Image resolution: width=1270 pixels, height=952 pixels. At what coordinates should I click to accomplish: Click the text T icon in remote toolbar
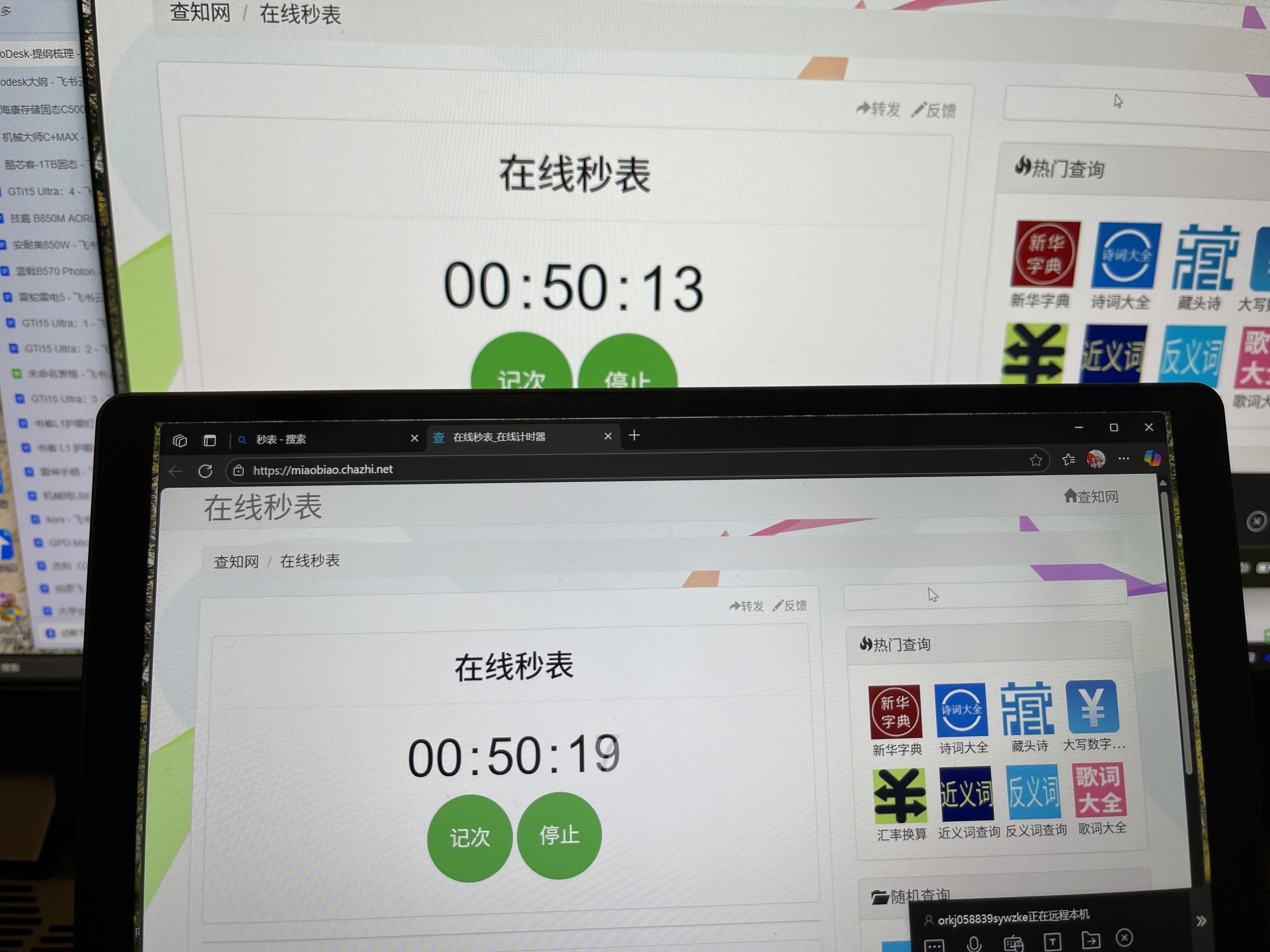pos(1052,941)
